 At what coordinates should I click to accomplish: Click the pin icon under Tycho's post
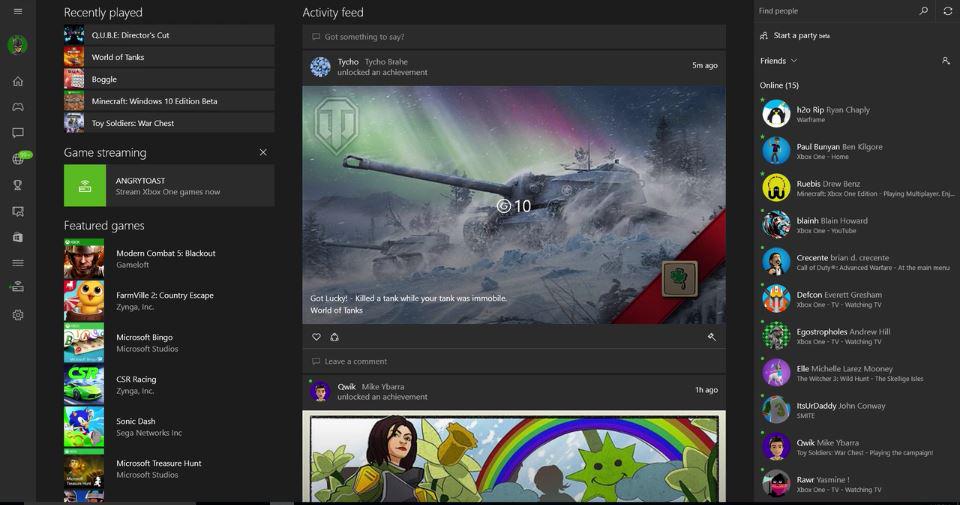[x=711, y=336]
